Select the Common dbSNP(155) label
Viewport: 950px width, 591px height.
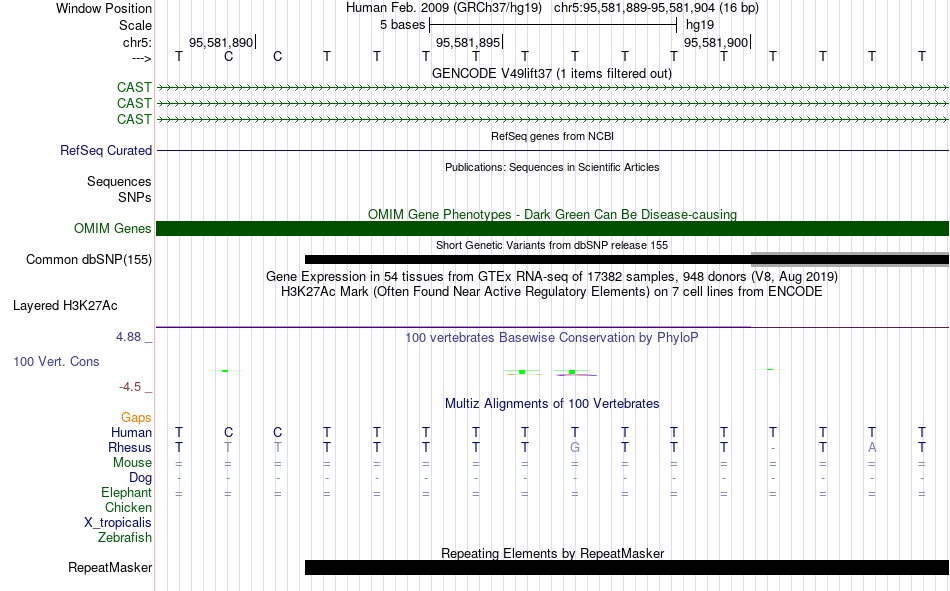[x=89, y=259]
